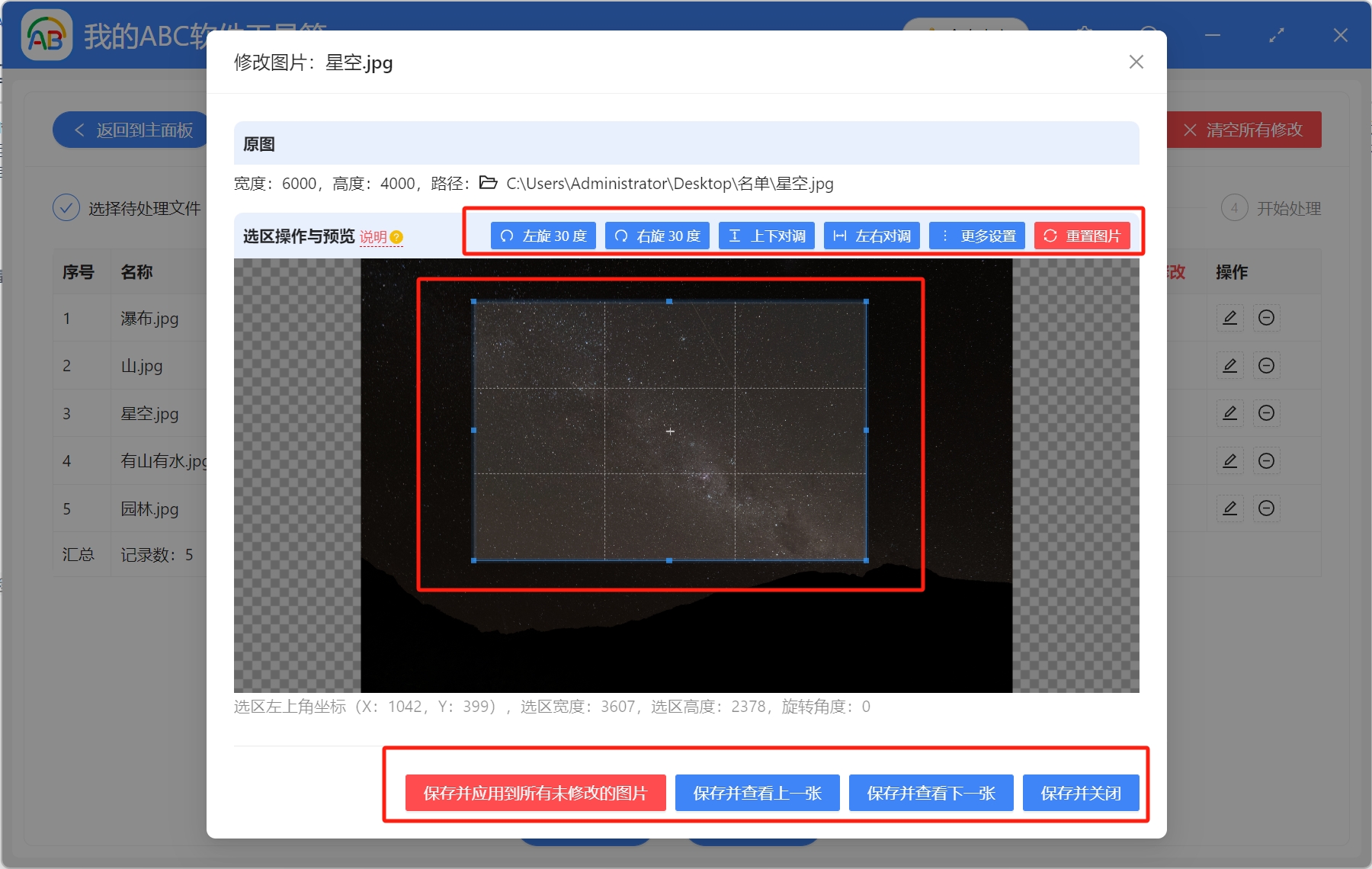This screenshot has width=1372, height=869.
Task: Click 保存并关闭 to save and close
Action: [1081, 793]
